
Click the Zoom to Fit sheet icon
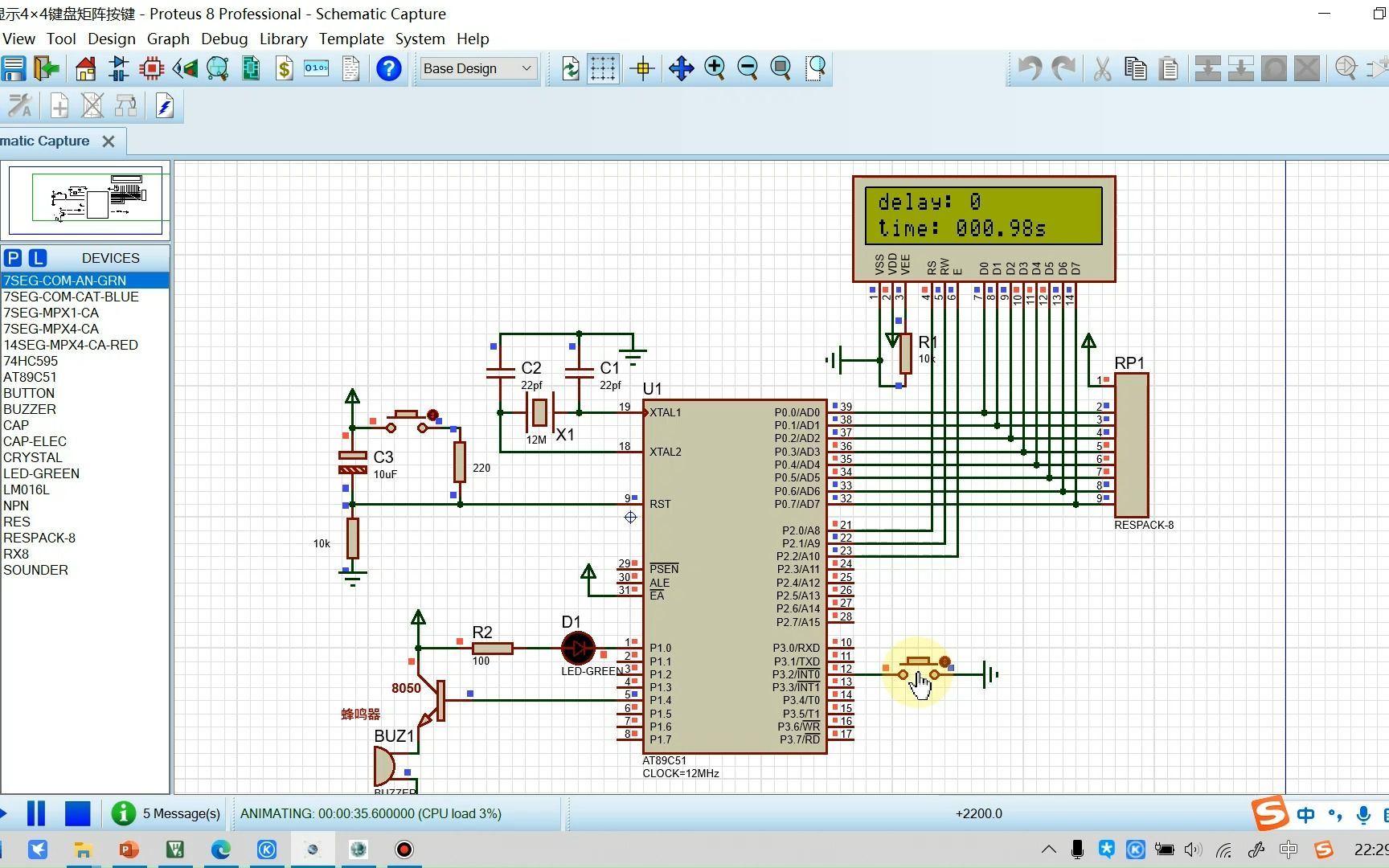coord(781,68)
